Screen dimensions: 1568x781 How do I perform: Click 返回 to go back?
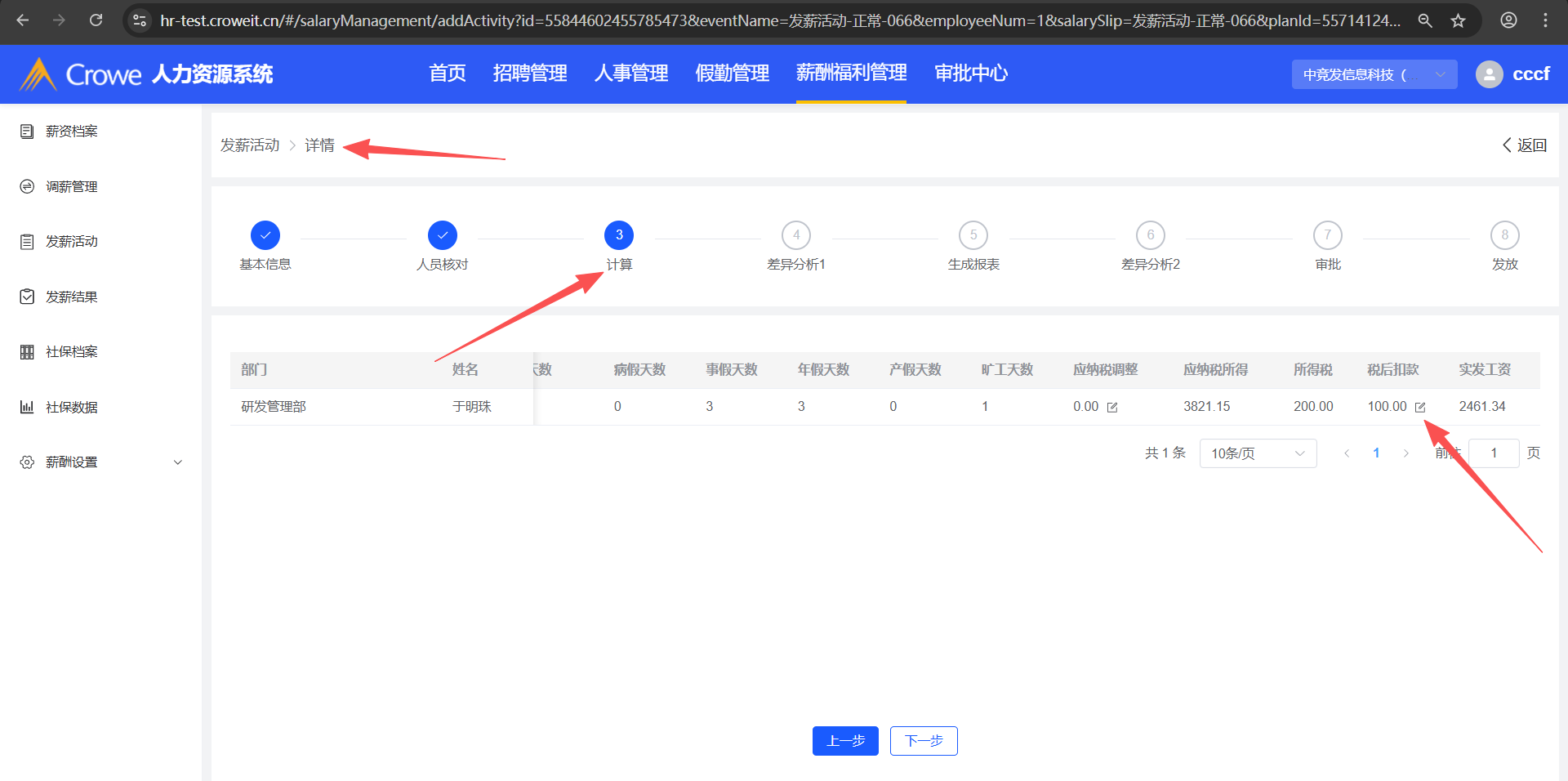1524,145
